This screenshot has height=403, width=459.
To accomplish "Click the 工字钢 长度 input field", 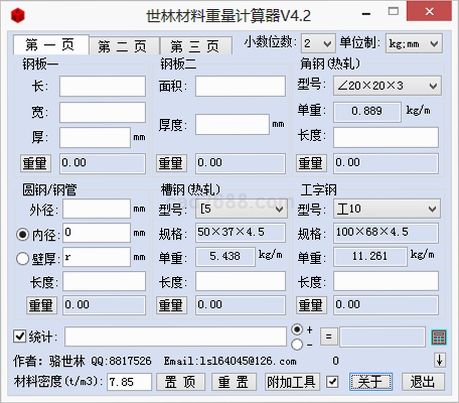I will [x=386, y=281].
